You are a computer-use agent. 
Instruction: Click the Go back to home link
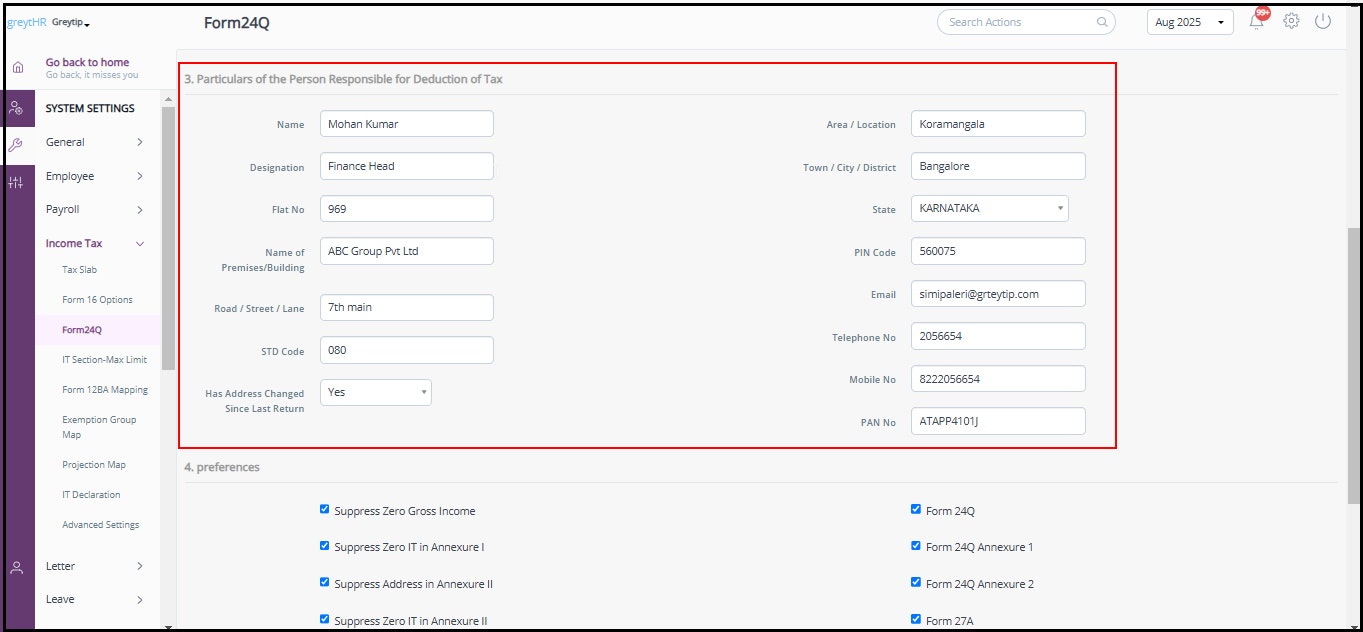87,62
